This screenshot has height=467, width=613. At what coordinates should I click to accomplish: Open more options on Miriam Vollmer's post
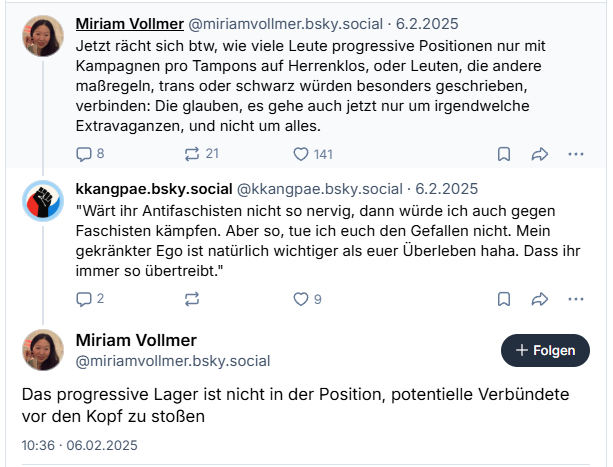point(576,153)
